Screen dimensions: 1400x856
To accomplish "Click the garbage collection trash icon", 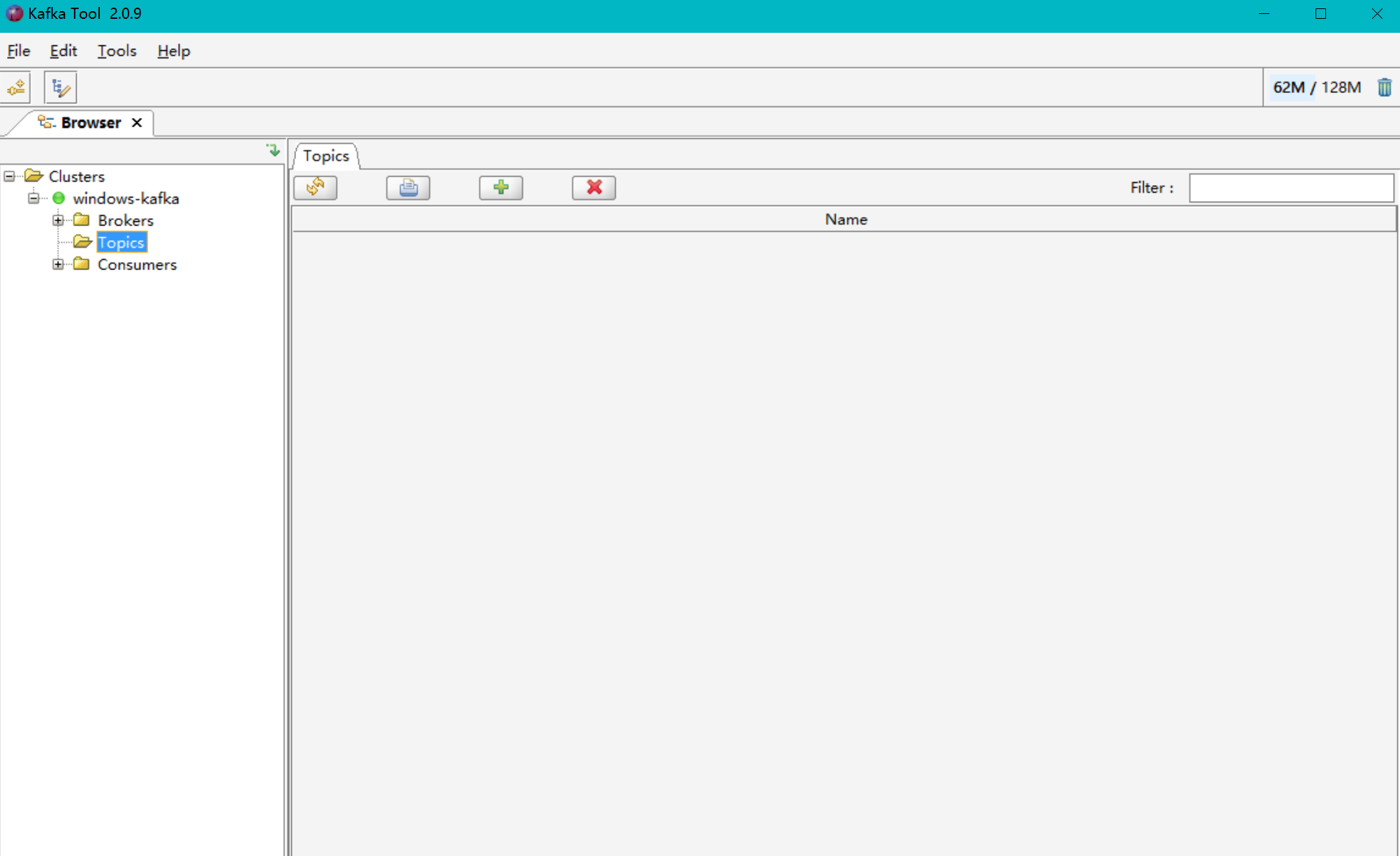I will click(1384, 87).
